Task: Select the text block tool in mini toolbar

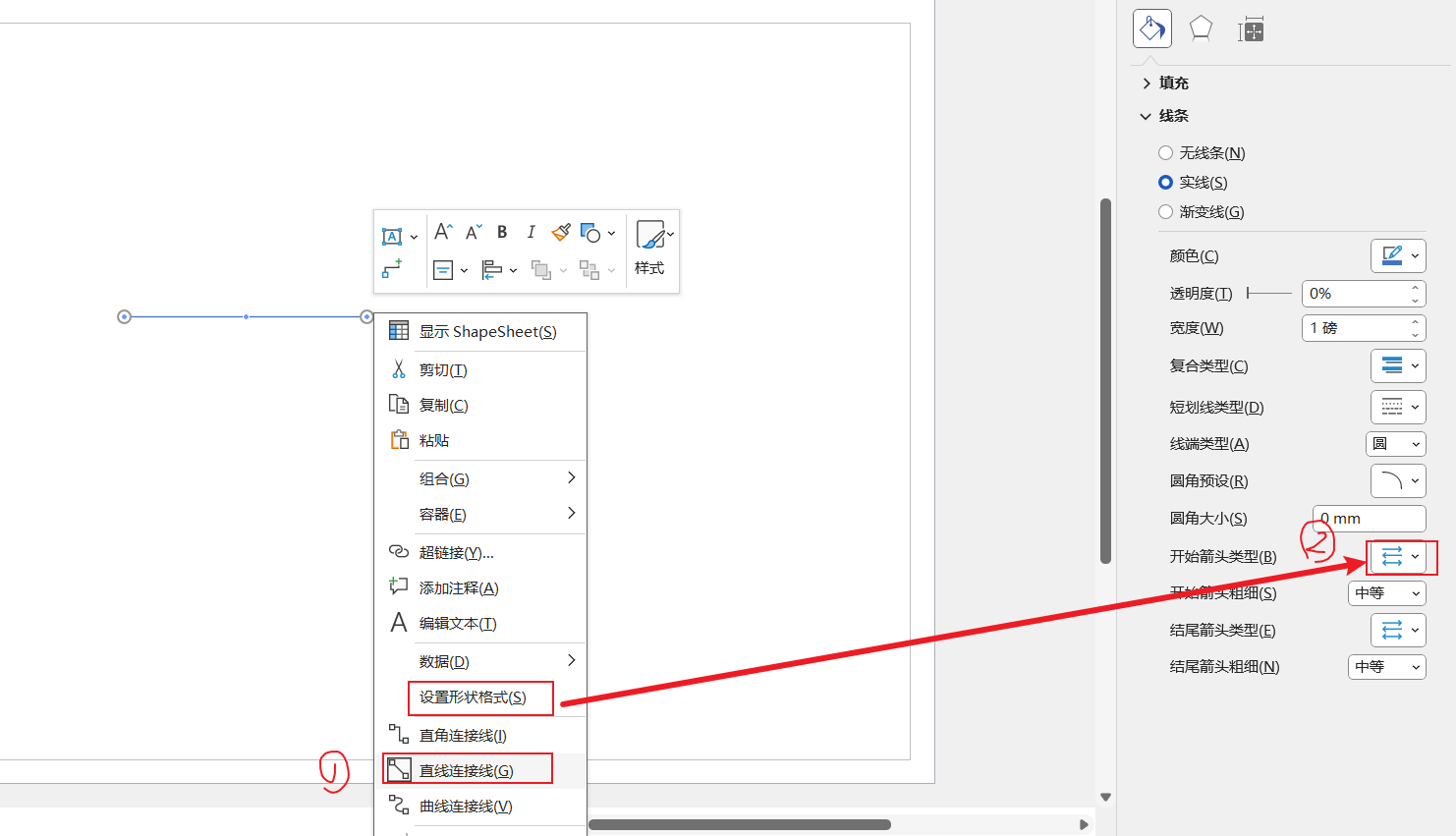Action: click(x=392, y=237)
